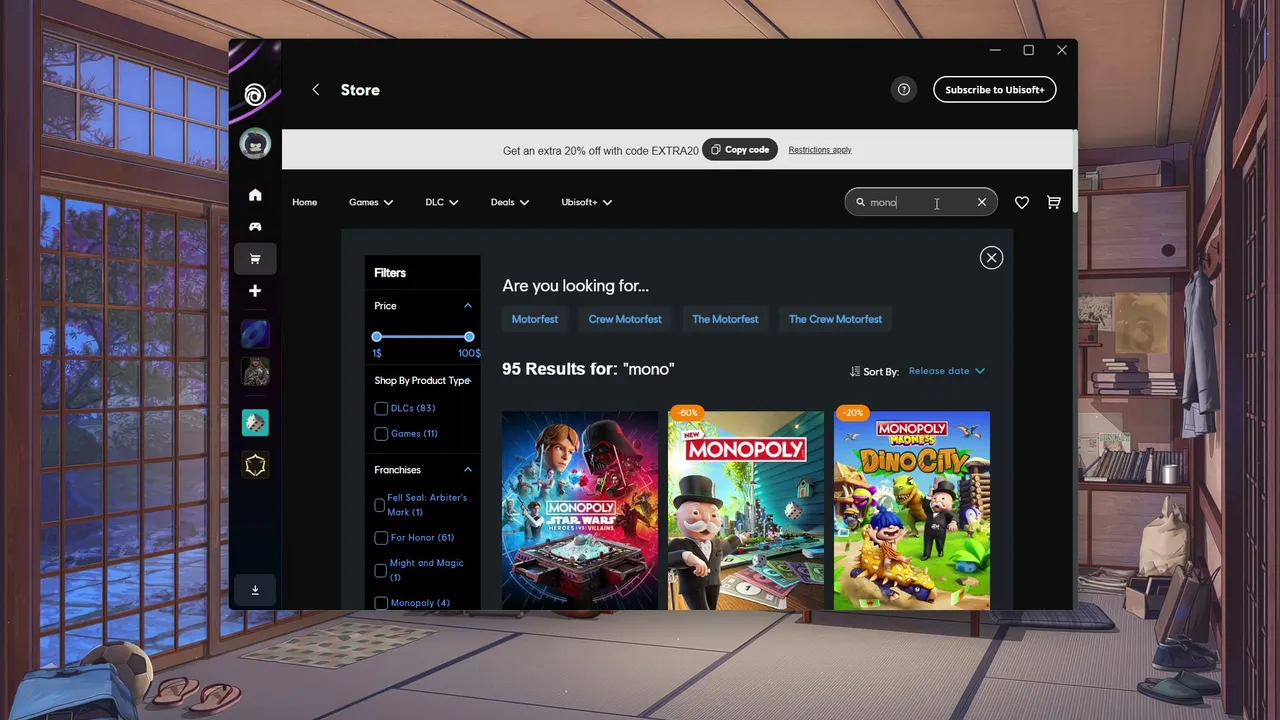Image resolution: width=1280 pixels, height=720 pixels.
Task: Collapse the Shop By Product Type section
Action: (469, 381)
